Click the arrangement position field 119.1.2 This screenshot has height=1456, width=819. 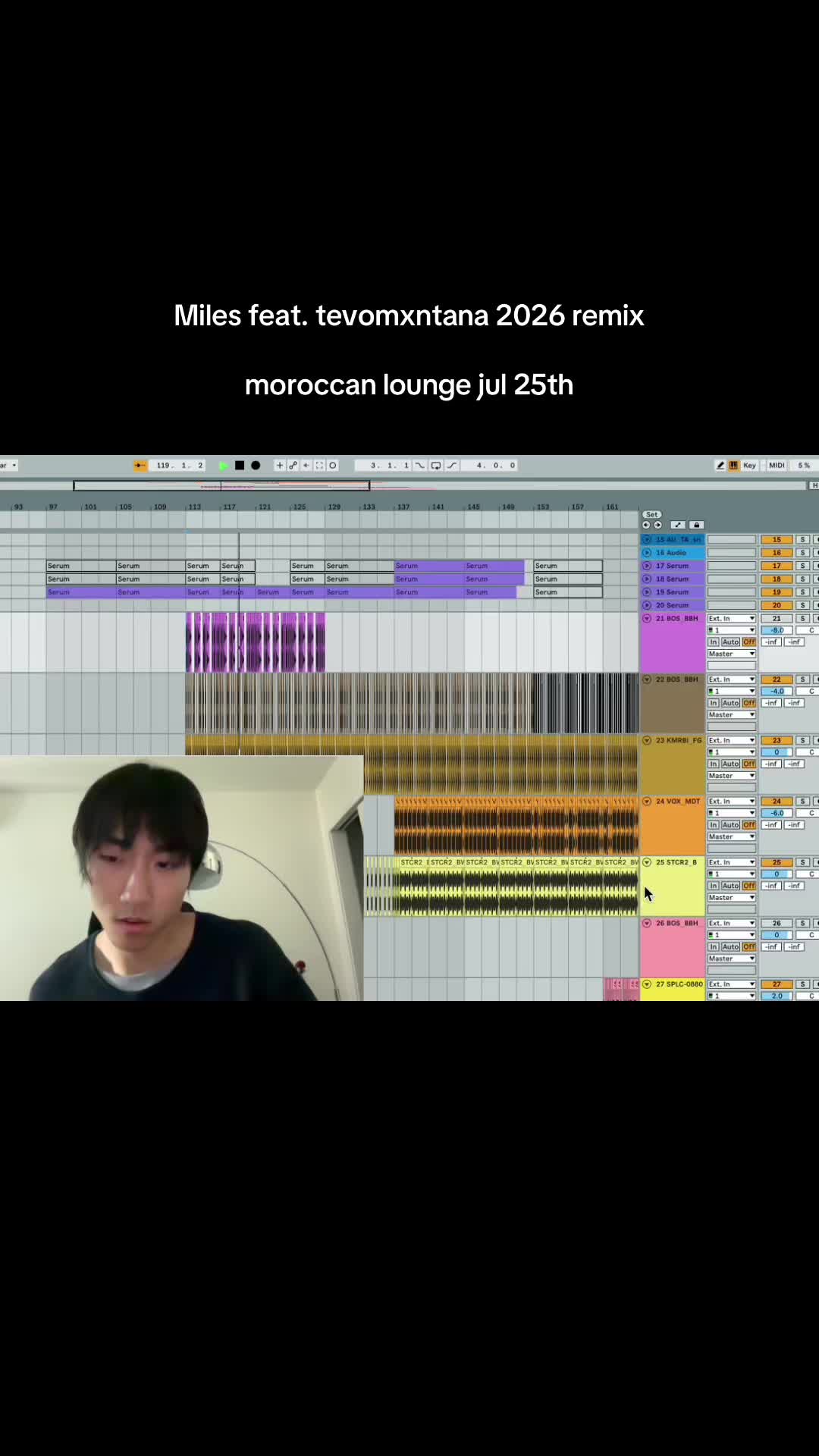(179, 466)
